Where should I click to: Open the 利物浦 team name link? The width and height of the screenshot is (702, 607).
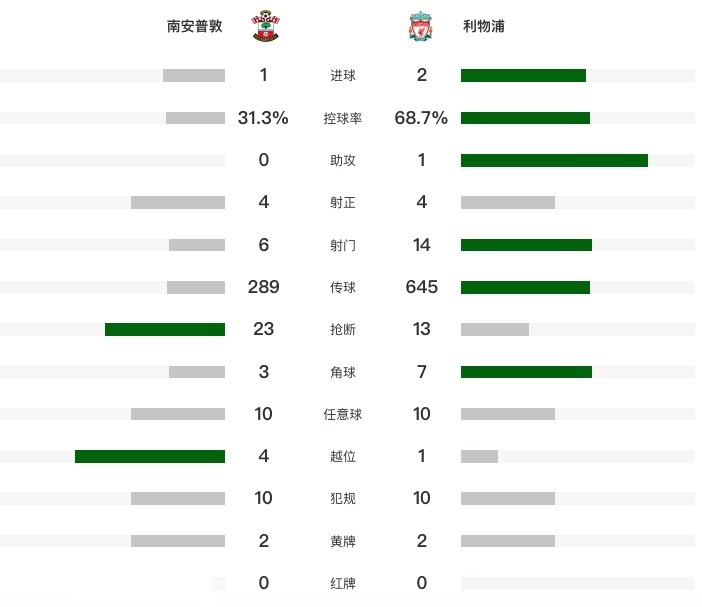click(484, 26)
